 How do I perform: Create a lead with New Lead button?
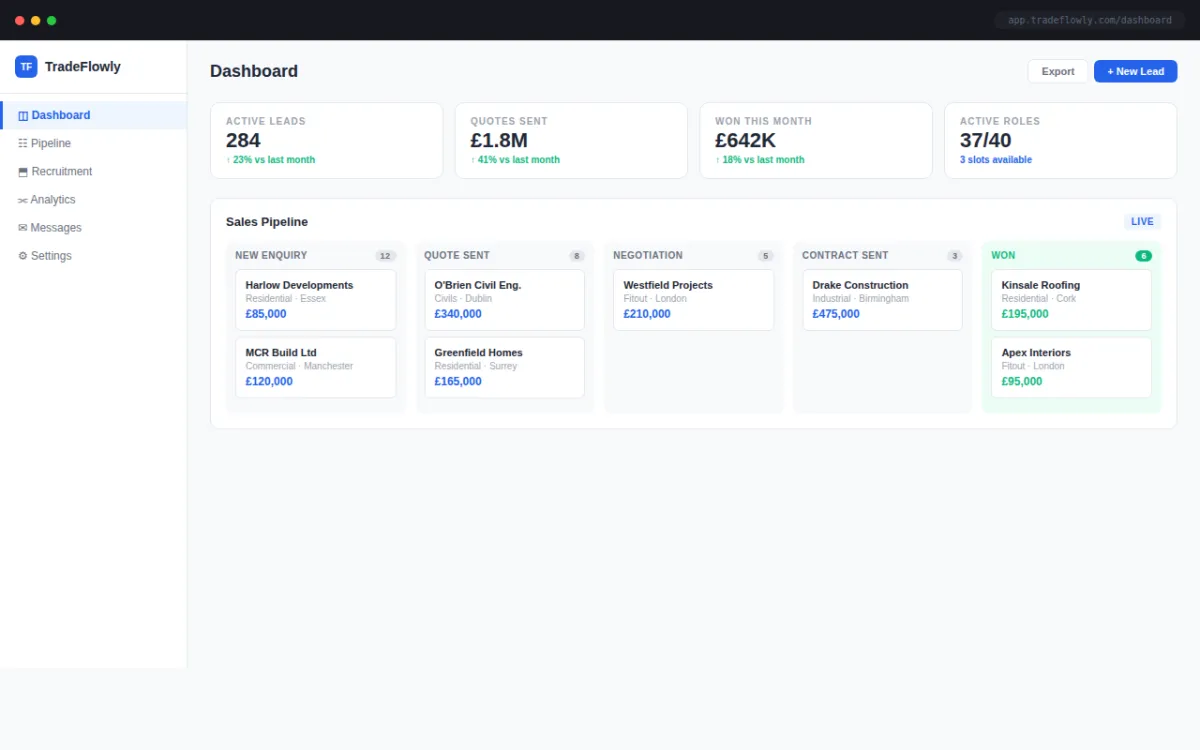pyautogui.click(x=1135, y=71)
